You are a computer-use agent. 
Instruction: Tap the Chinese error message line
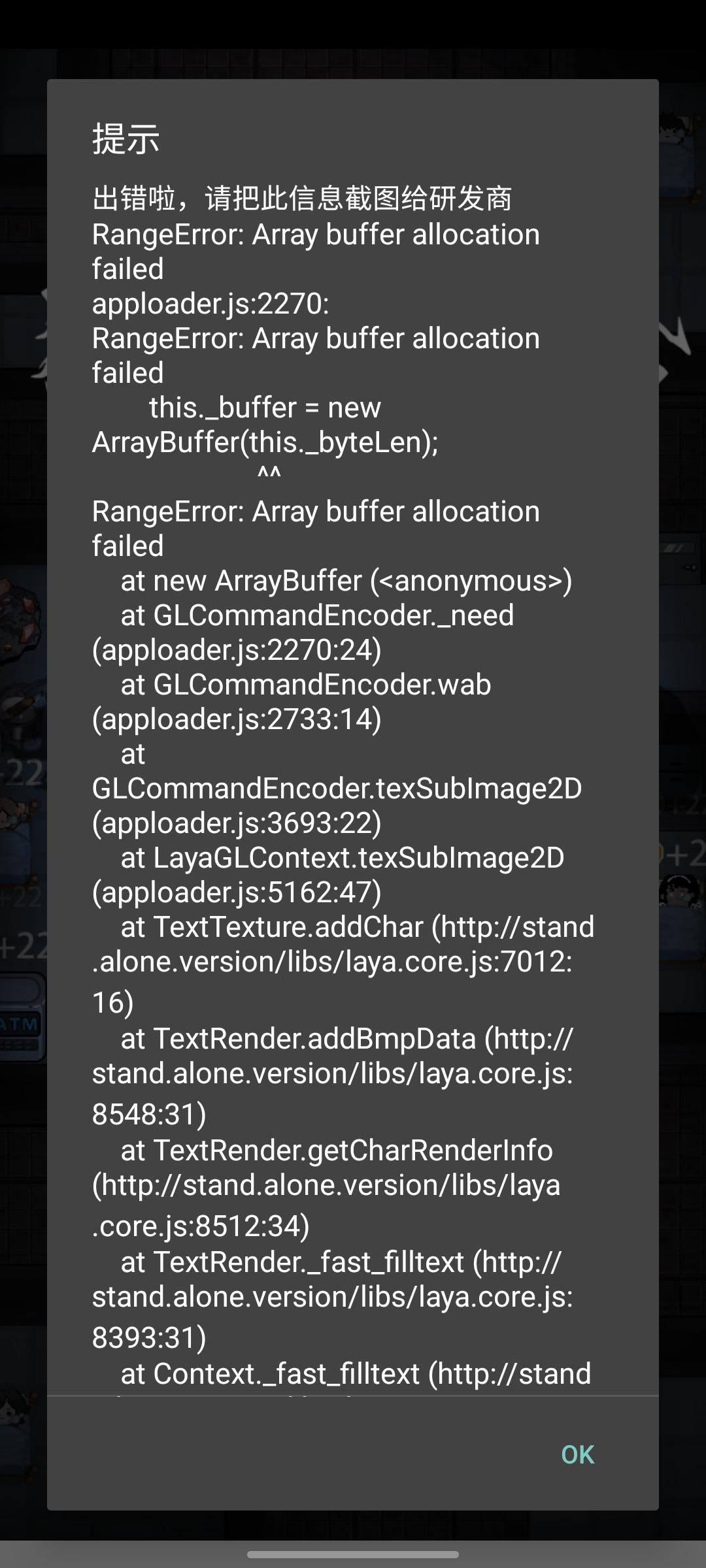302,199
